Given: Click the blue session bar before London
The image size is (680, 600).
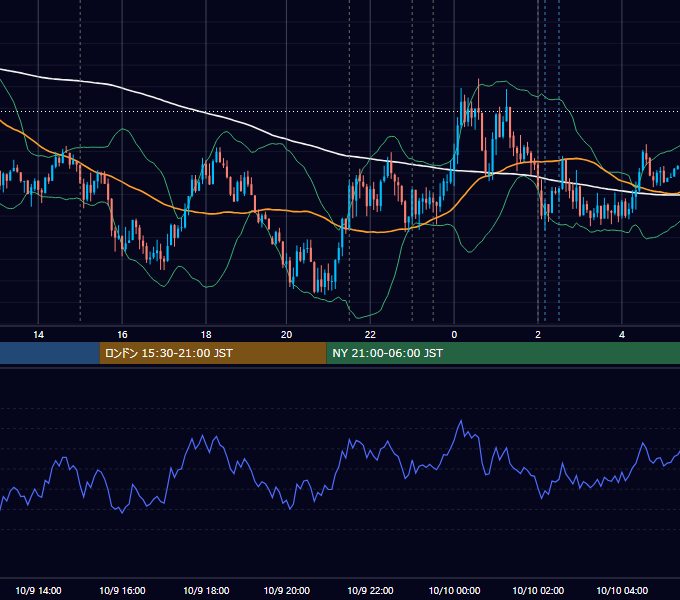Looking at the screenshot, I should [x=50, y=353].
